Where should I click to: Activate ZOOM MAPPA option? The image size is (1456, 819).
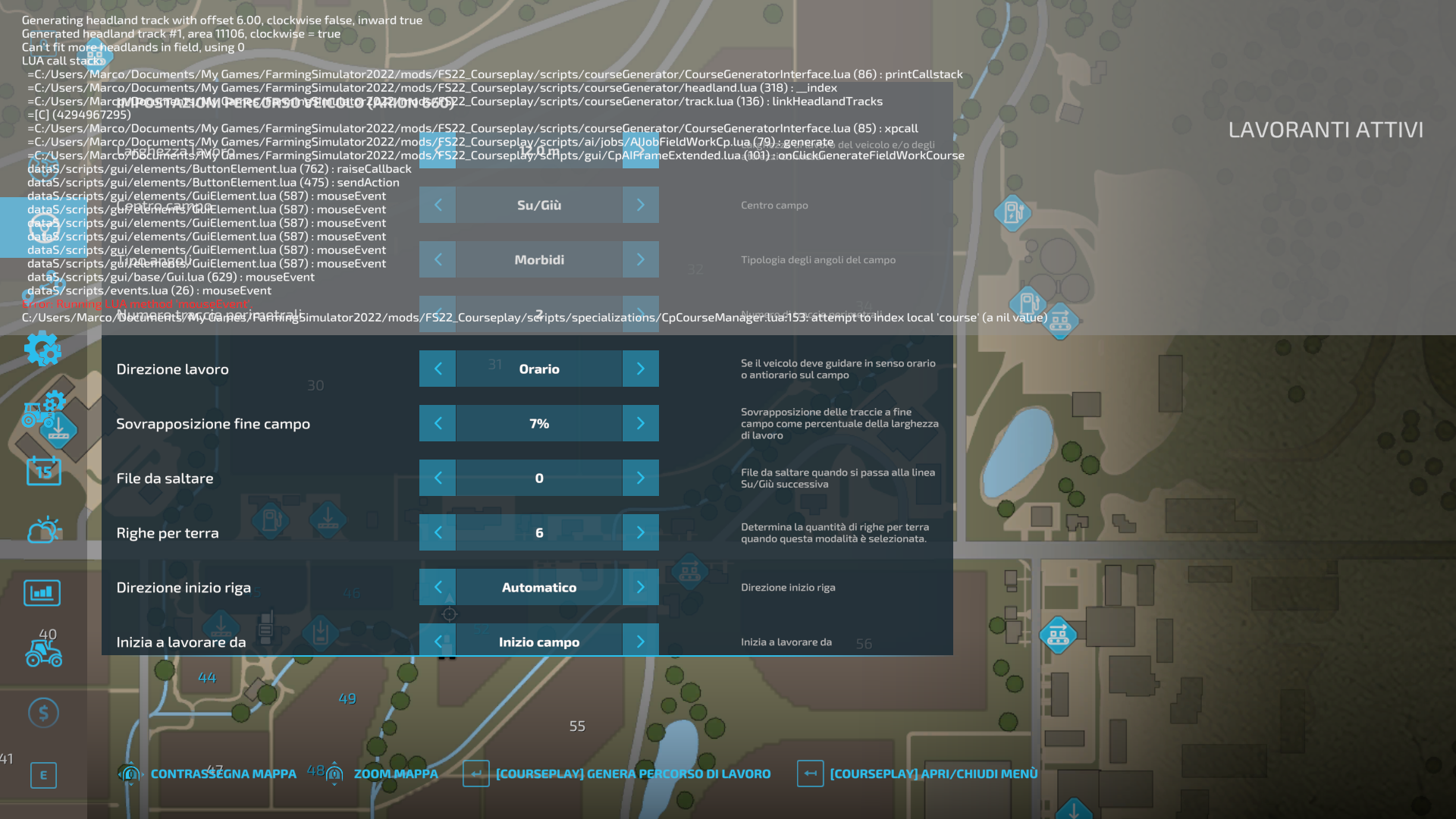[x=396, y=773]
